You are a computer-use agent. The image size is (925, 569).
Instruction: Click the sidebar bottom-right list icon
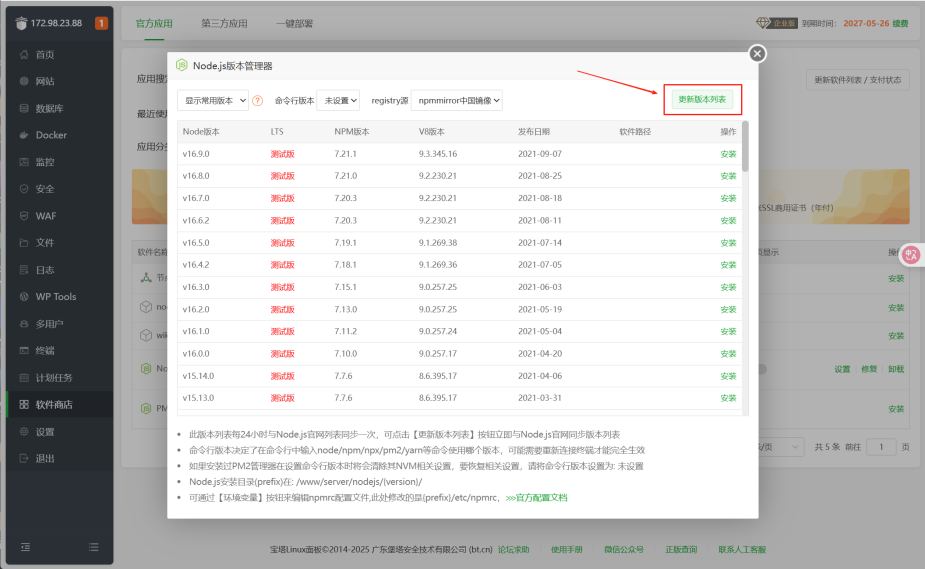click(x=93, y=547)
